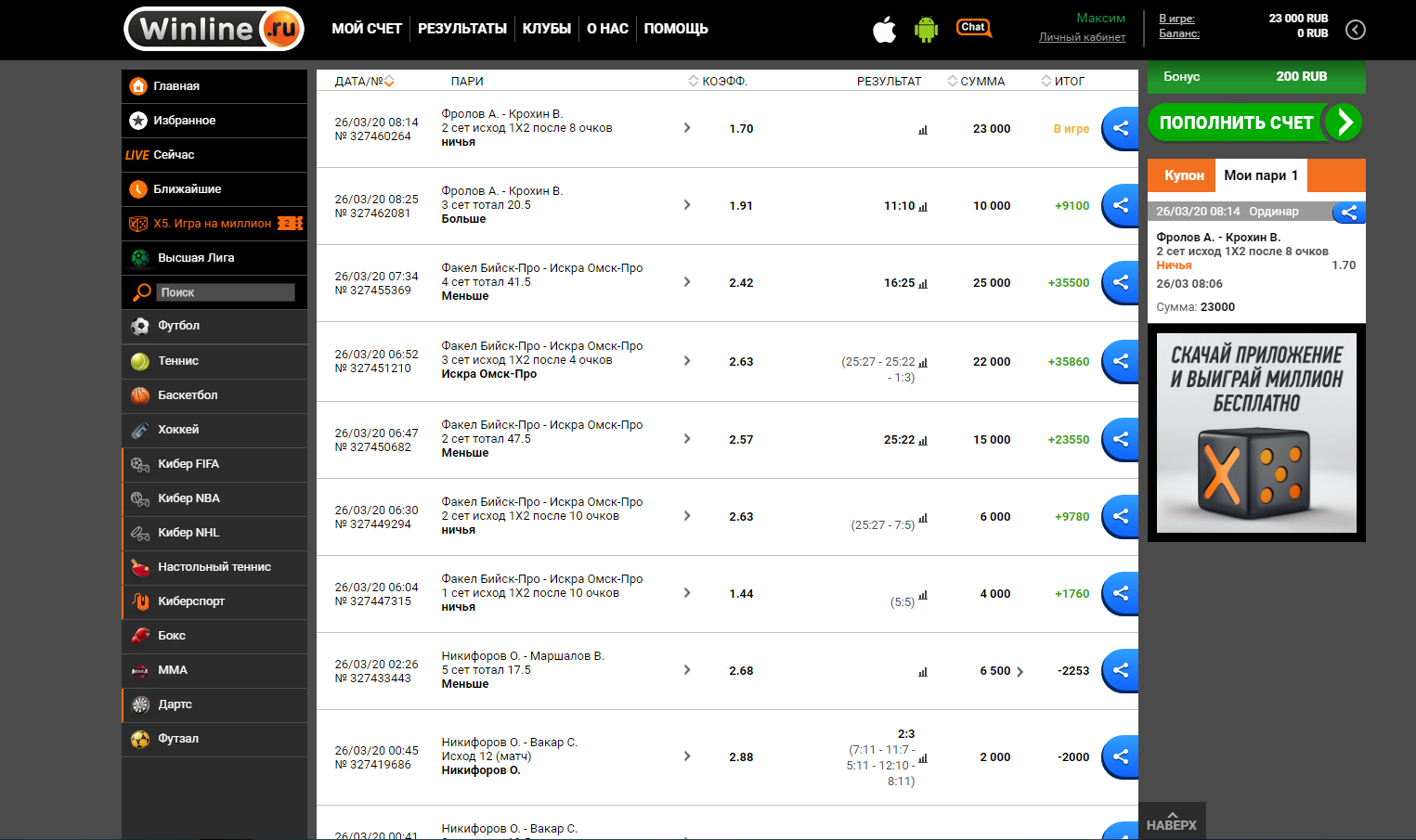
Task: Expand details of bet №327460264
Action: coord(687,128)
